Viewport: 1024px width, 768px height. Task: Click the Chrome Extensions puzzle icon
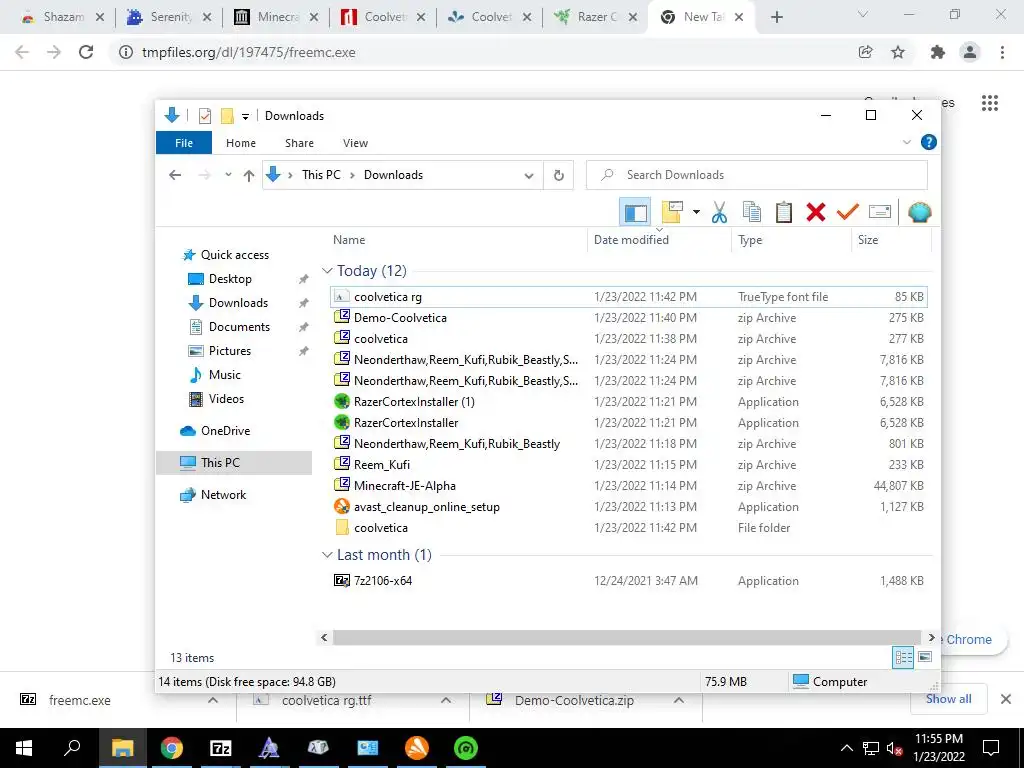pos(937,52)
